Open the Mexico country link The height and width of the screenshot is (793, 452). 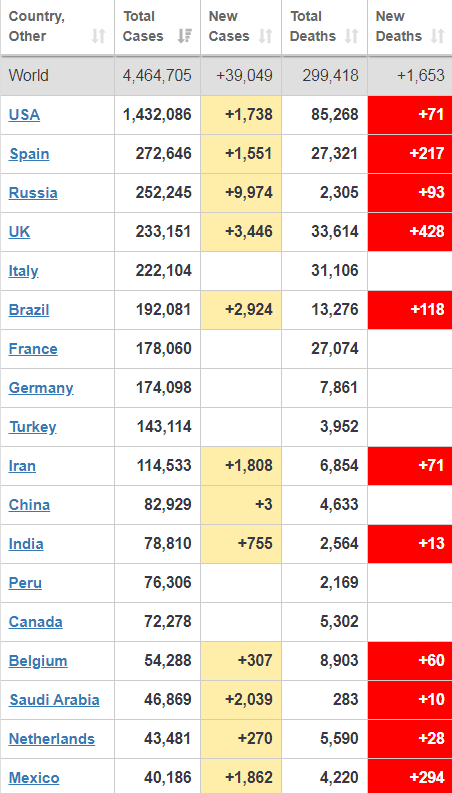click(34, 778)
